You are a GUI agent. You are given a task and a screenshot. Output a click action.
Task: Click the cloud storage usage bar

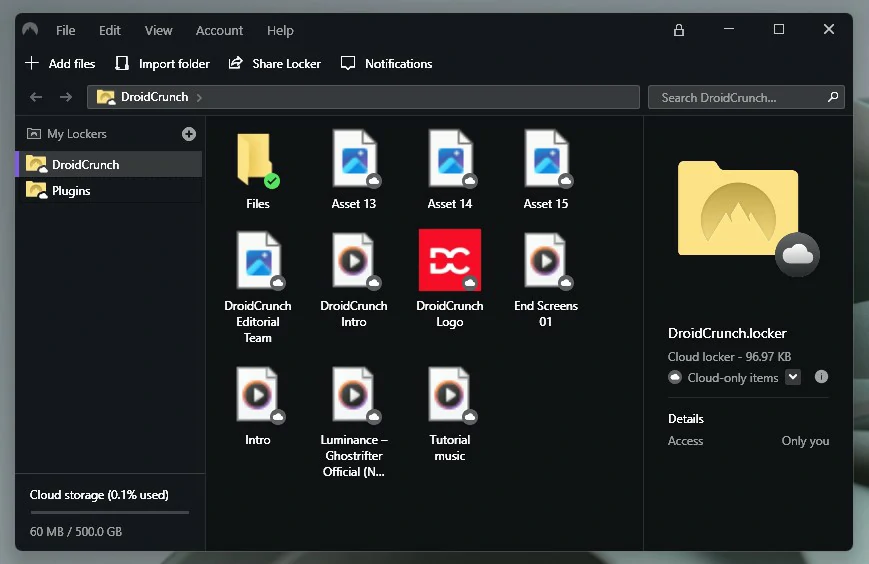tap(109, 513)
